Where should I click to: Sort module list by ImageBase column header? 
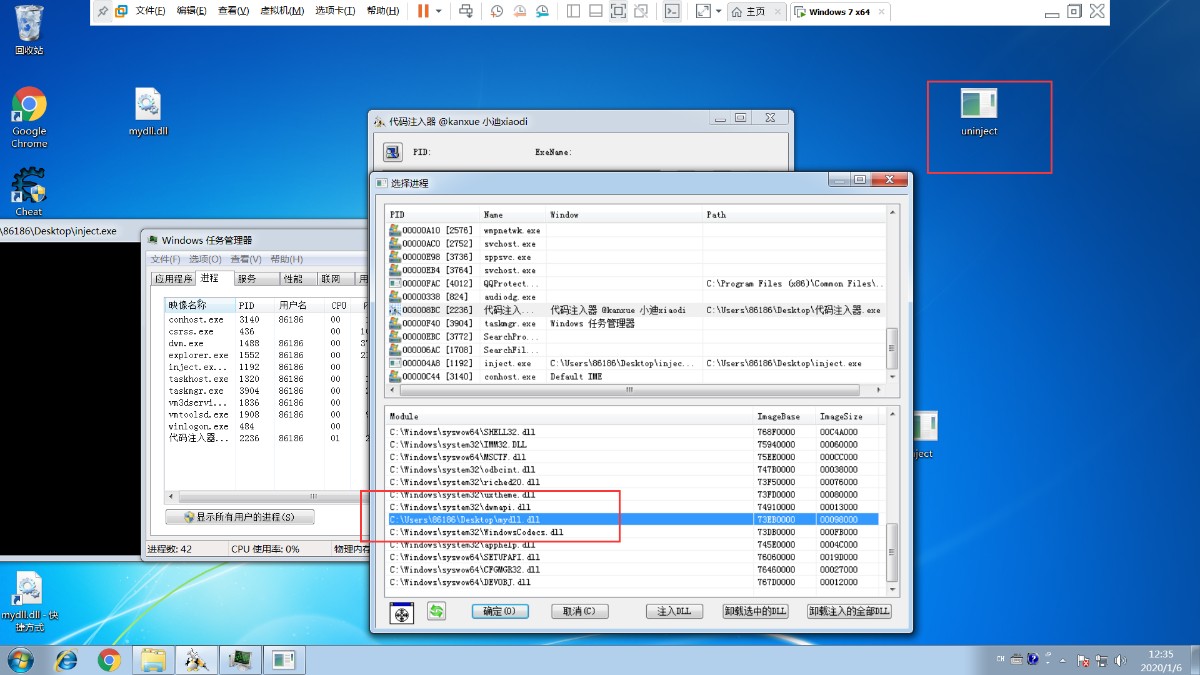(785, 416)
